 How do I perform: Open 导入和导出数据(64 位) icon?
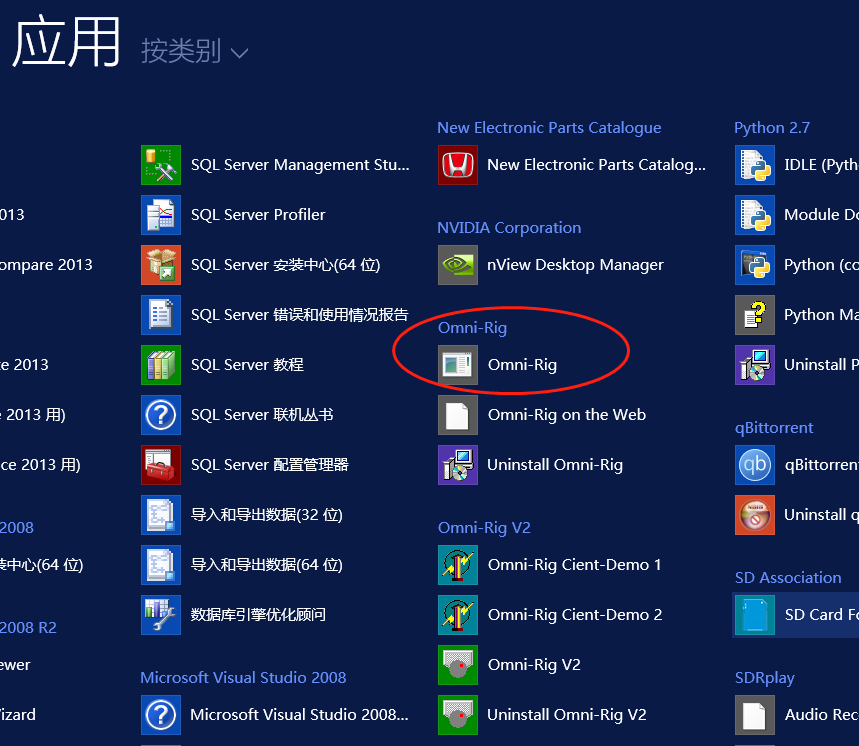pyautogui.click(x=161, y=565)
